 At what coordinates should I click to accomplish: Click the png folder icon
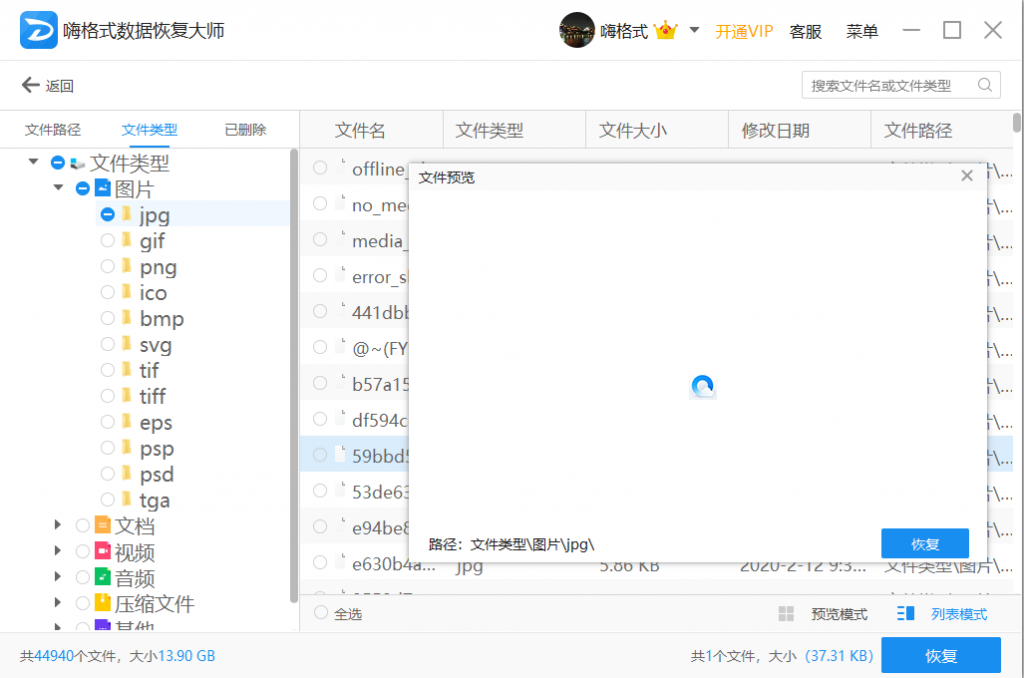tap(127, 266)
